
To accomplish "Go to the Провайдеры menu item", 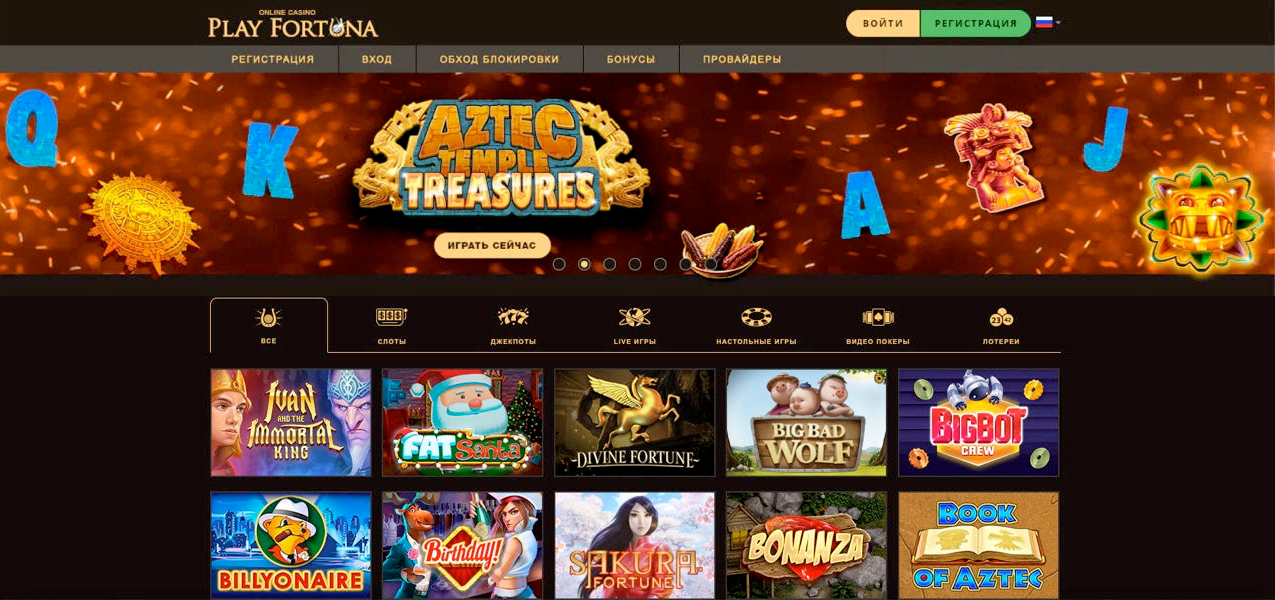I will click(742, 59).
